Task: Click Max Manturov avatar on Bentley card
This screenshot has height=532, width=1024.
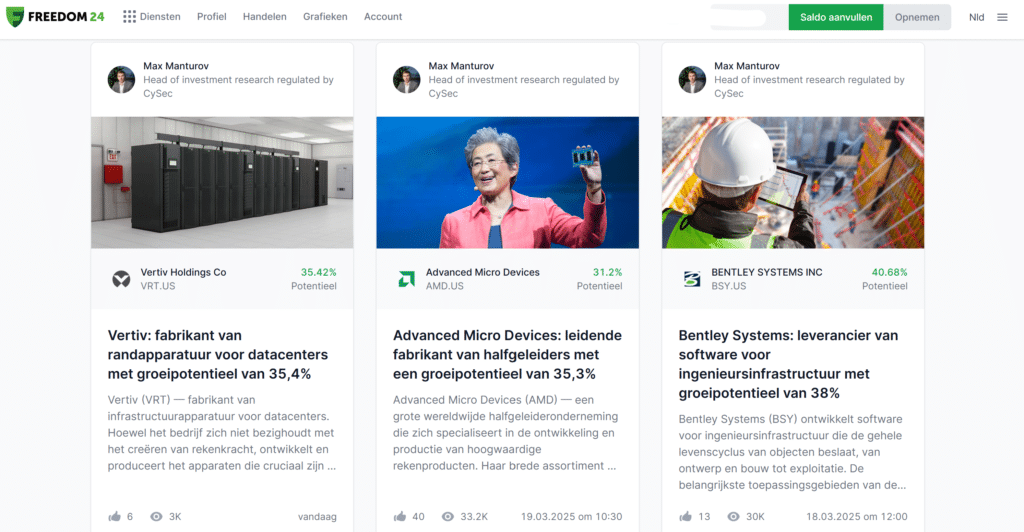Action: click(692, 80)
